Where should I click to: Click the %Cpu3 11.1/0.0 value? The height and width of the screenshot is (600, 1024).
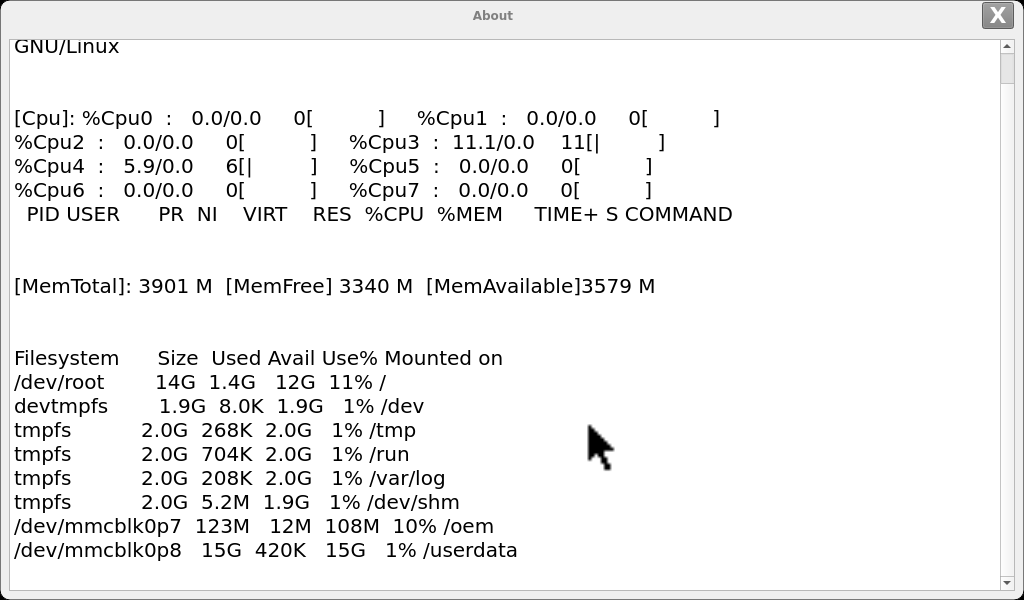(x=493, y=142)
